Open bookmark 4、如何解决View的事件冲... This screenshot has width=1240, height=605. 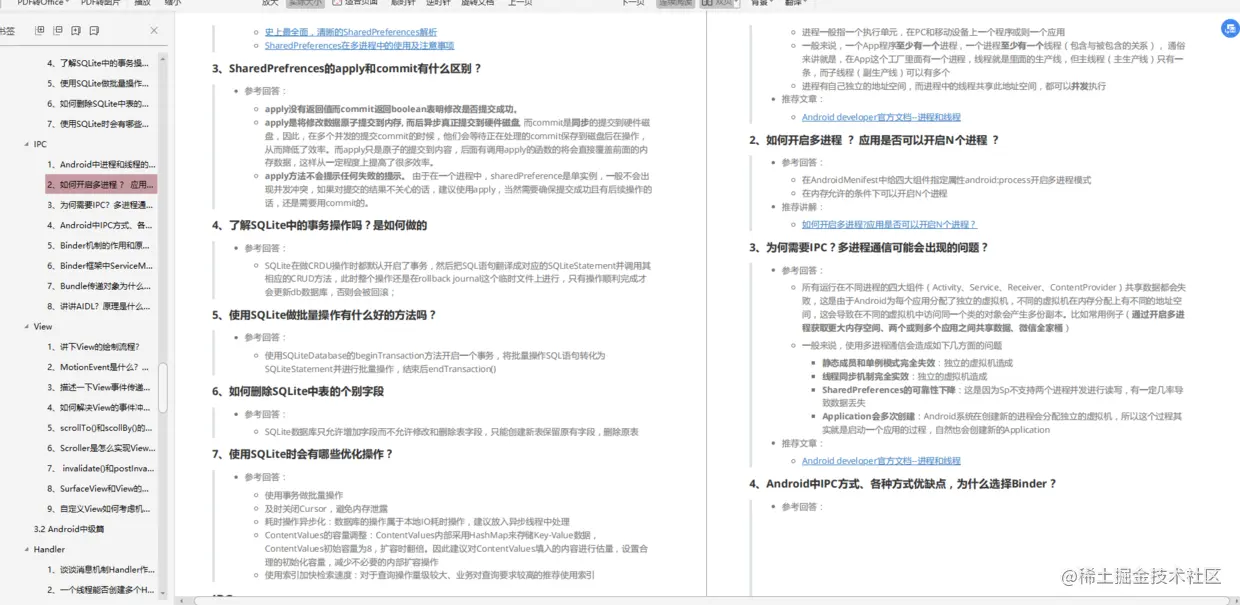pyautogui.click(x=100, y=407)
